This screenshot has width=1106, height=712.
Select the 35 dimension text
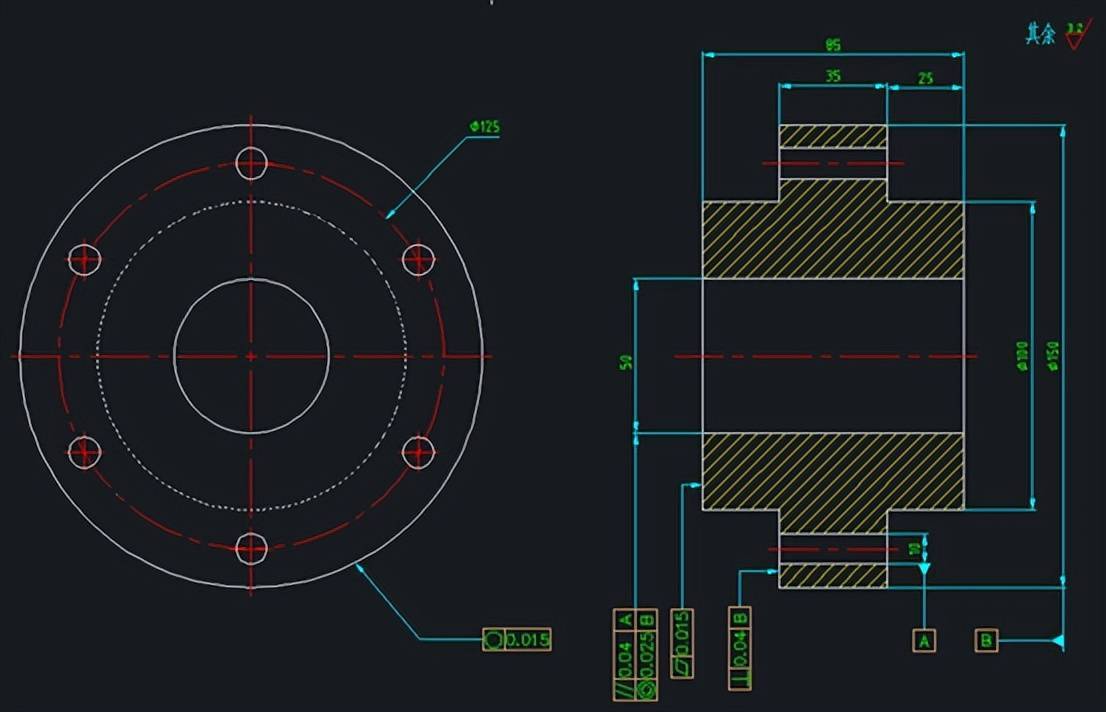click(x=832, y=76)
